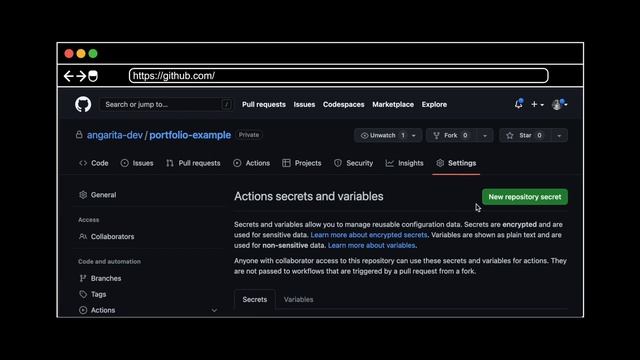Open the GitHub logo home link
This screenshot has height=360, width=640.
point(83,104)
